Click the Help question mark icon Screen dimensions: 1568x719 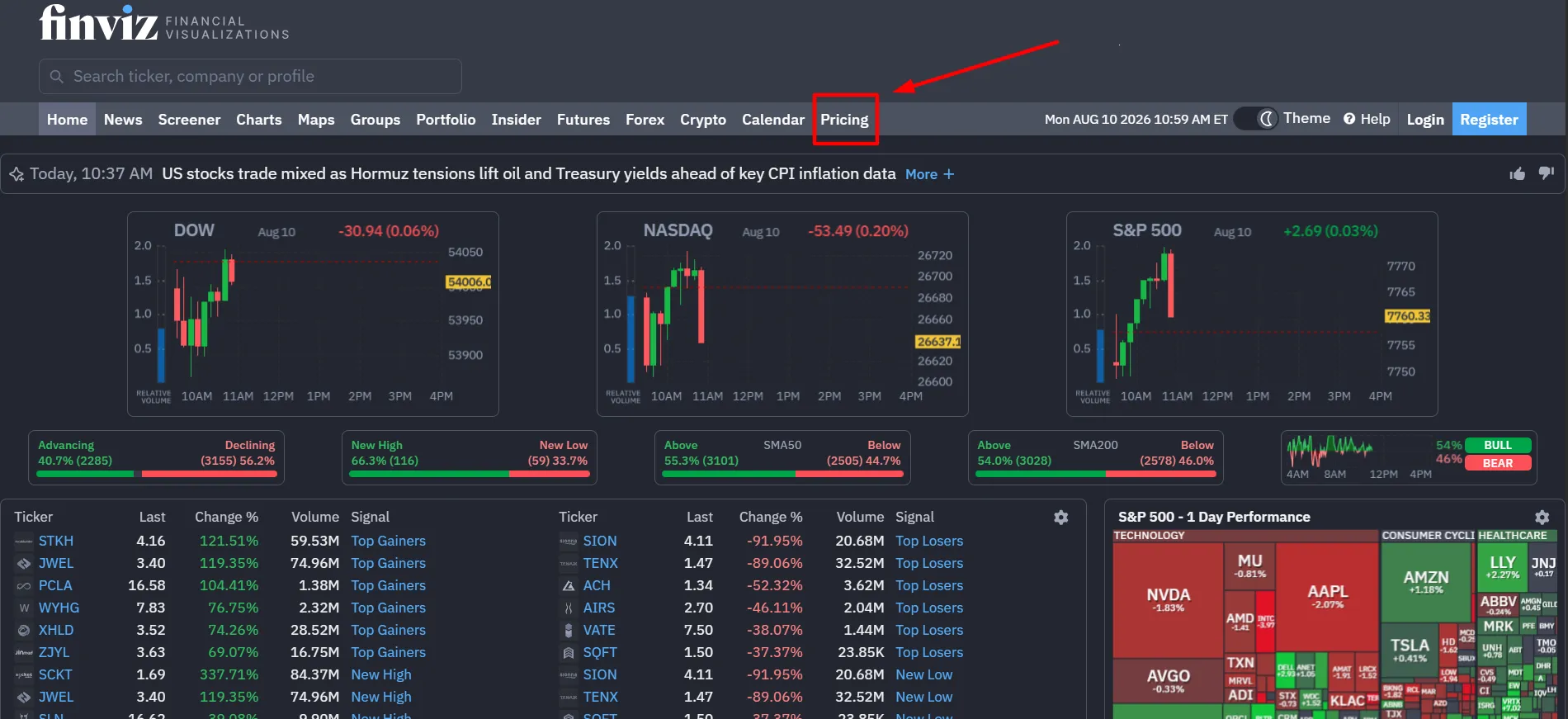[1349, 119]
